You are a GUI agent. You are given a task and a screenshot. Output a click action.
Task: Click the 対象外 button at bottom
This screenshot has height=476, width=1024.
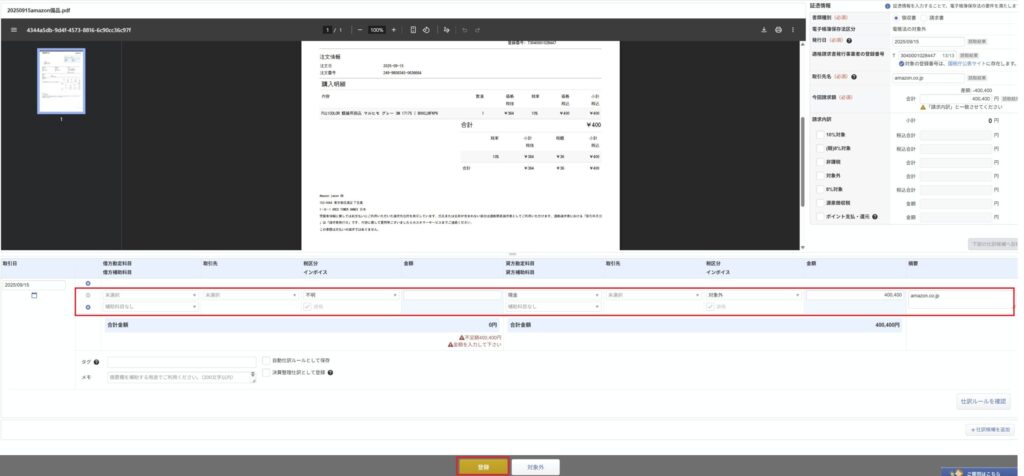pyautogui.click(x=534, y=466)
